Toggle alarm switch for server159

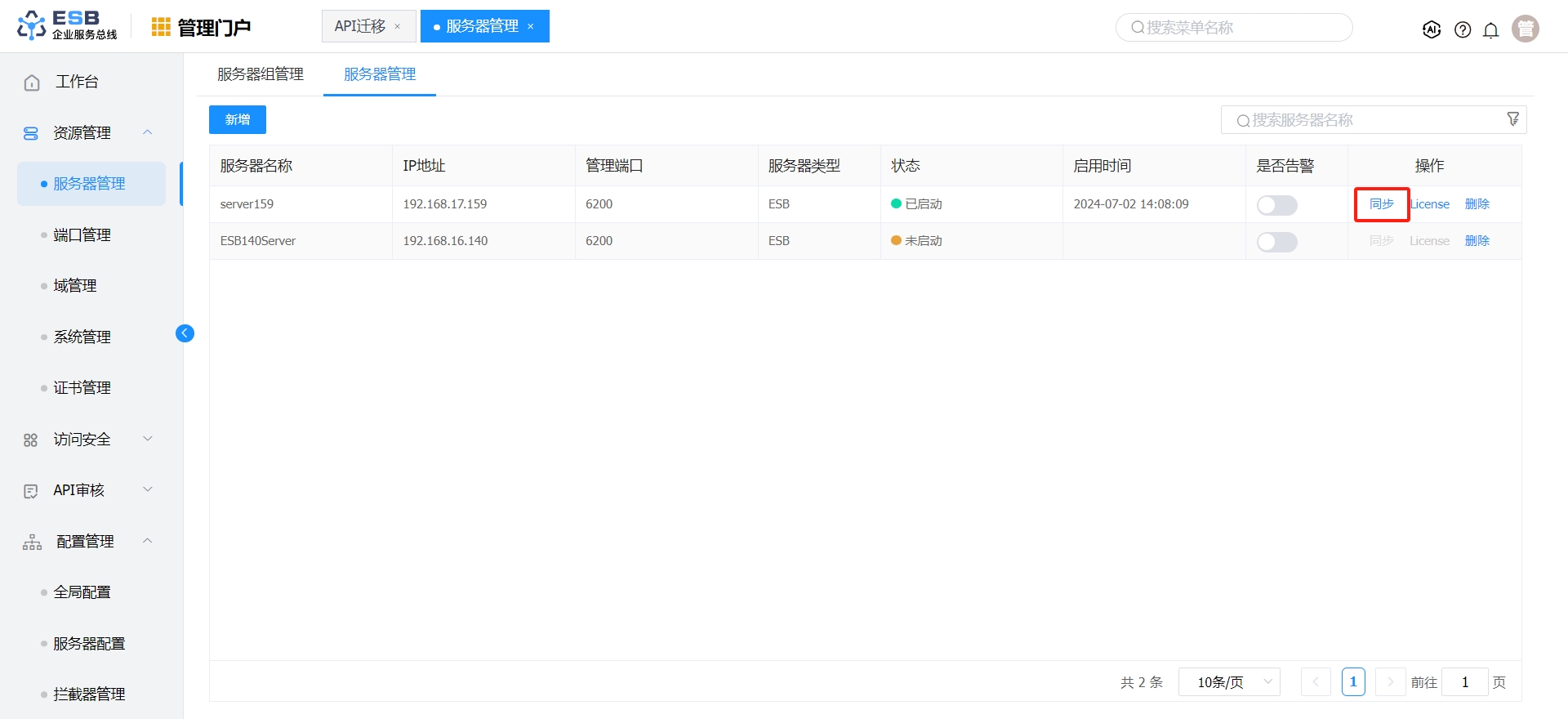pyautogui.click(x=1276, y=205)
